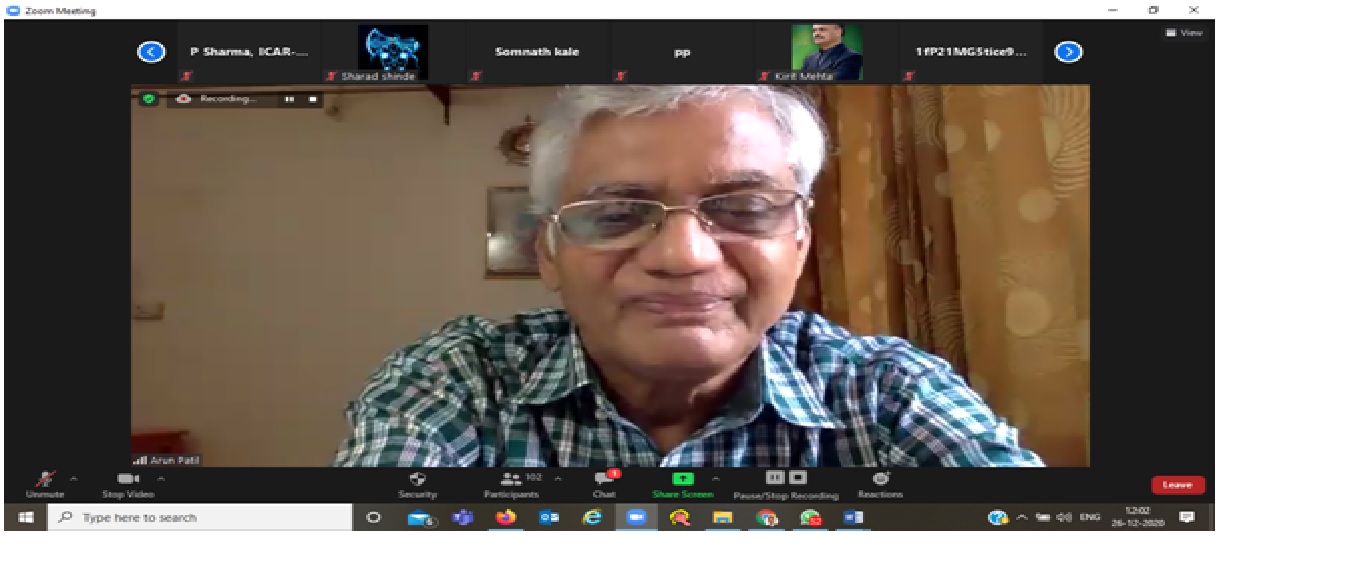Click the red Leave button
Screen dimensions: 1359x562
point(1177,484)
